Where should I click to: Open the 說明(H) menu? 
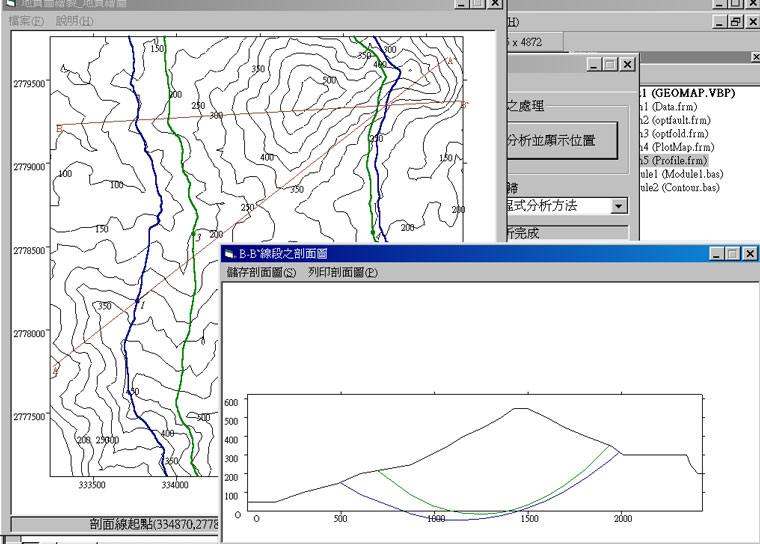pos(73,21)
